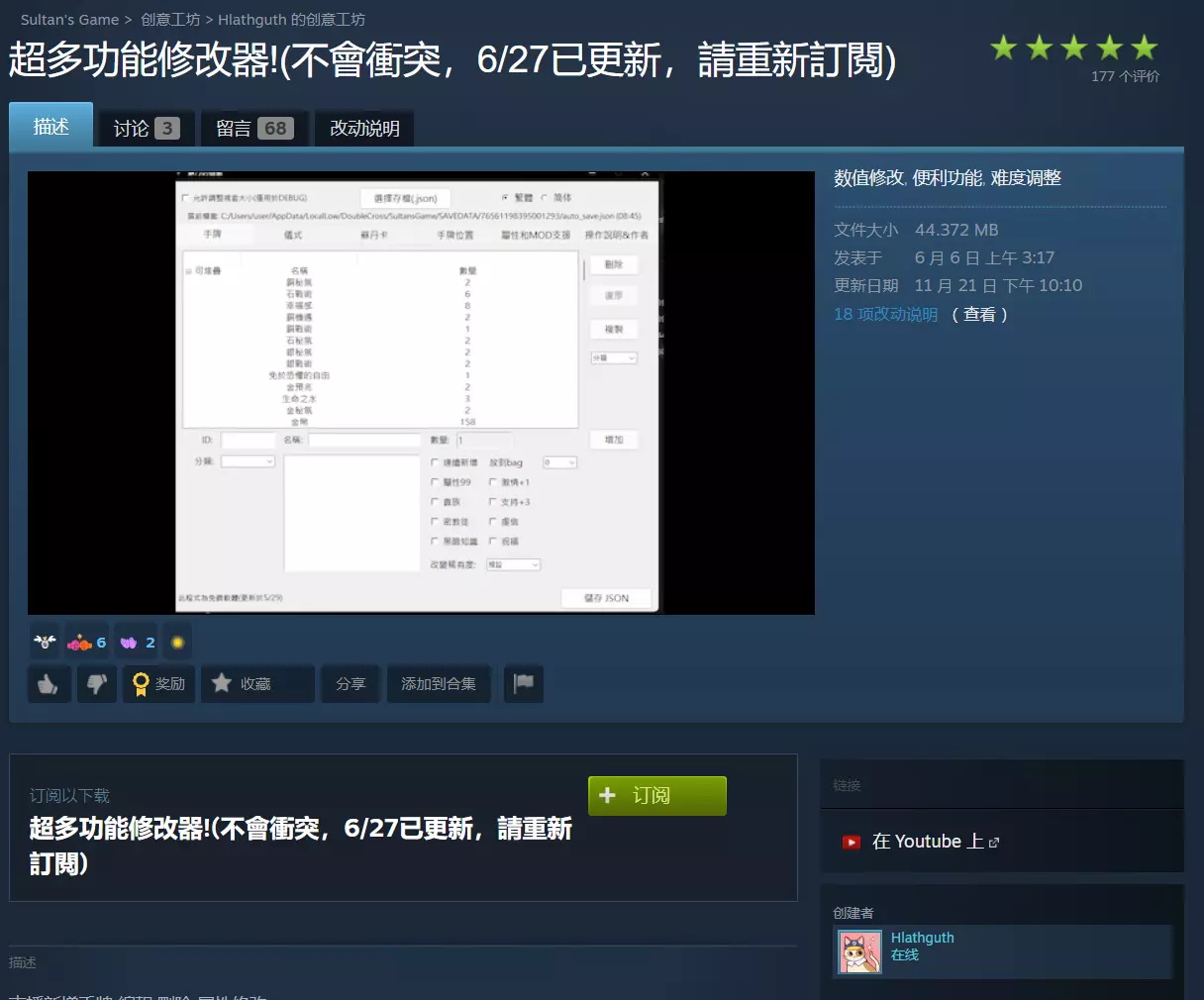
Task: Share the mod via the 分享 button
Action: [351, 684]
